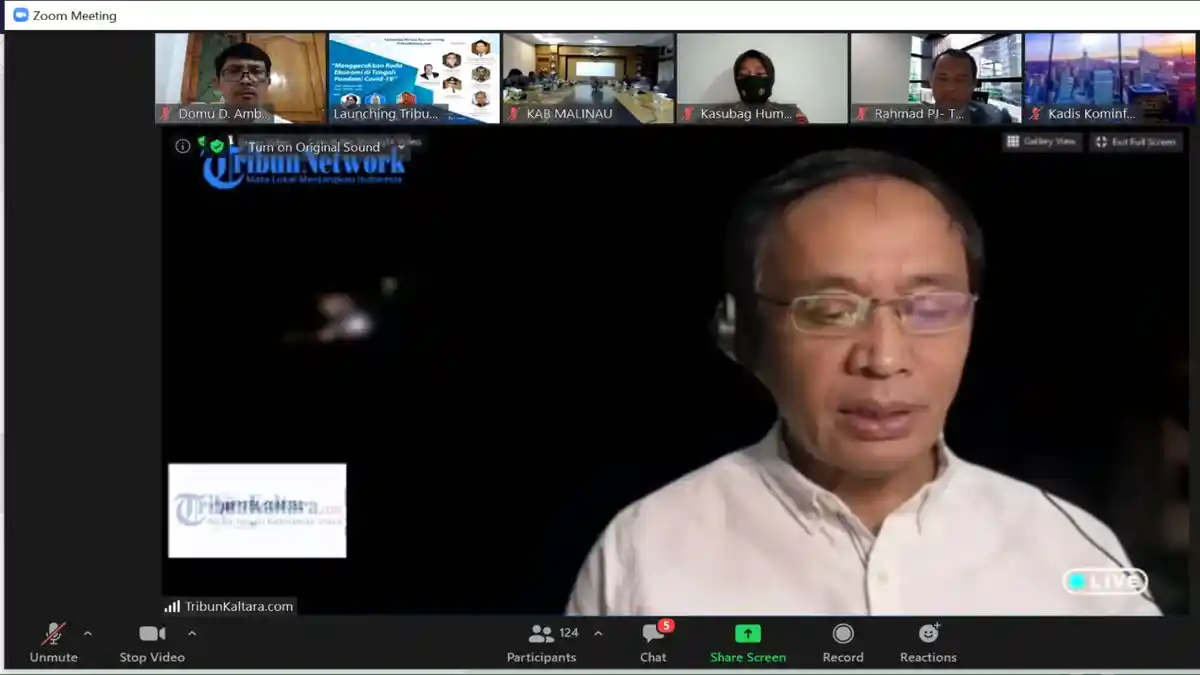The width and height of the screenshot is (1200, 675).
Task: Click the Zoom Meeting title bar icon
Action: [x=20, y=15]
